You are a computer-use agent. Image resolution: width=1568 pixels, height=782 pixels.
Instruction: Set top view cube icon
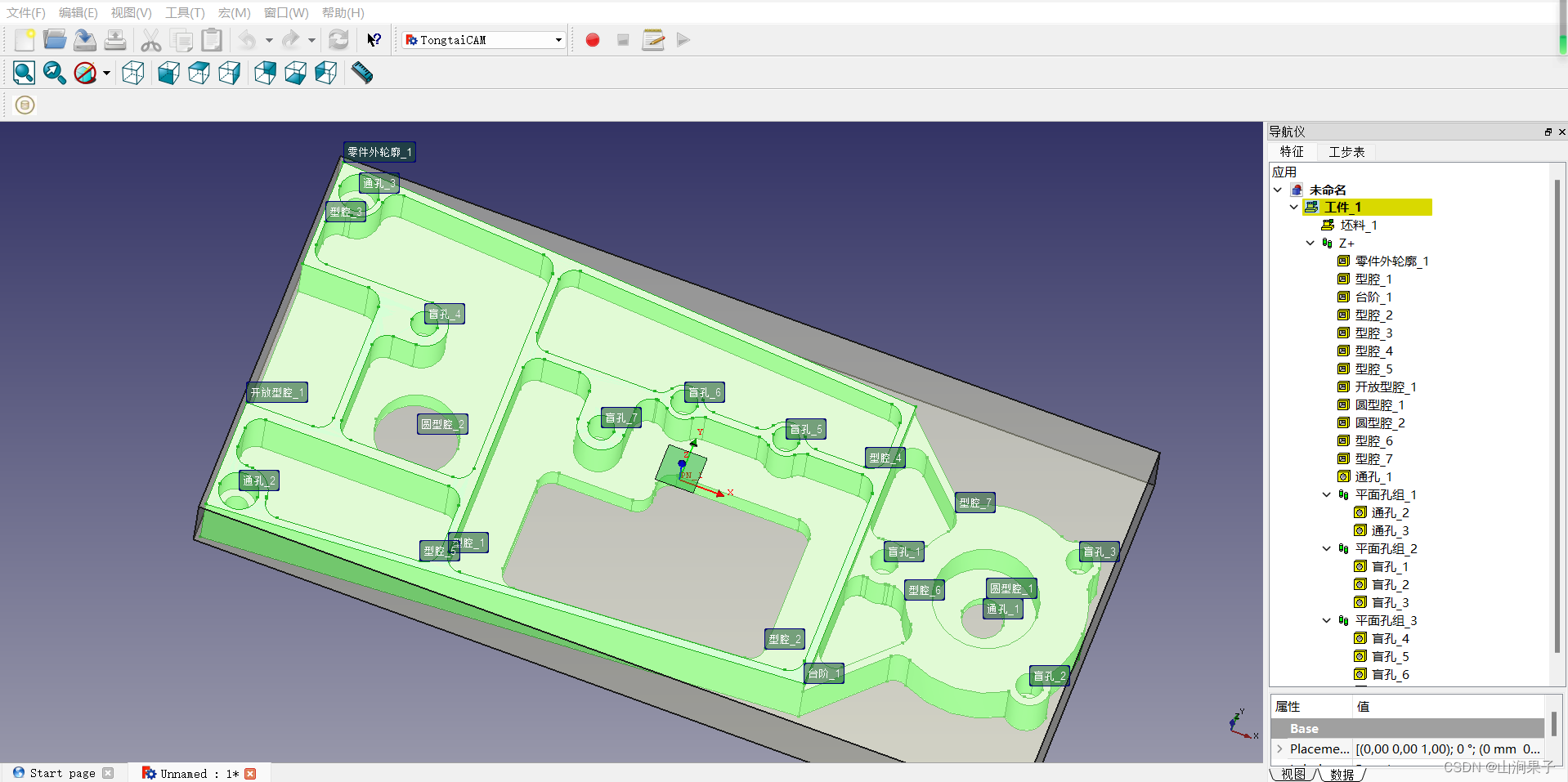click(x=199, y=73)
